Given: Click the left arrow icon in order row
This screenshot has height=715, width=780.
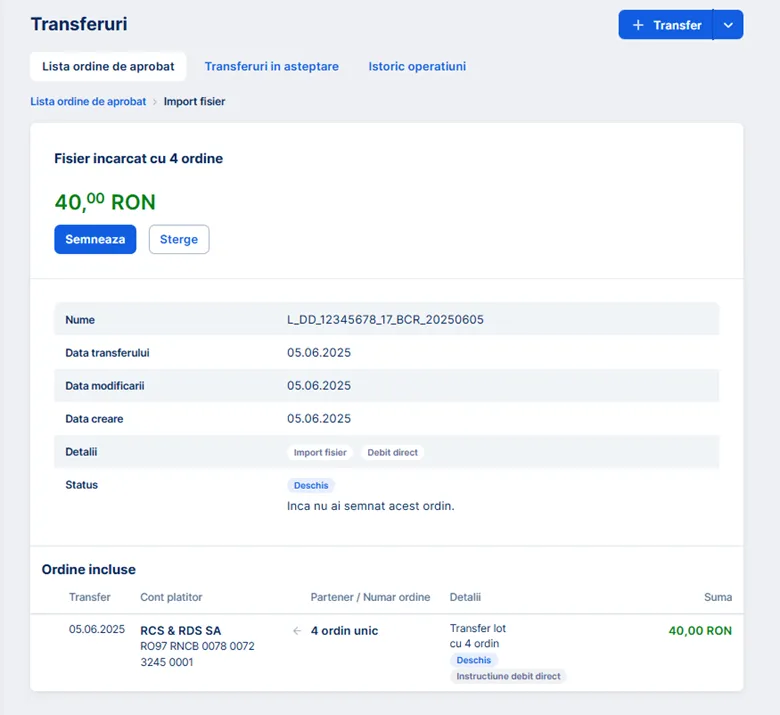Looking at the screenshot, I should pyautogui.click(x=296, y=631).
